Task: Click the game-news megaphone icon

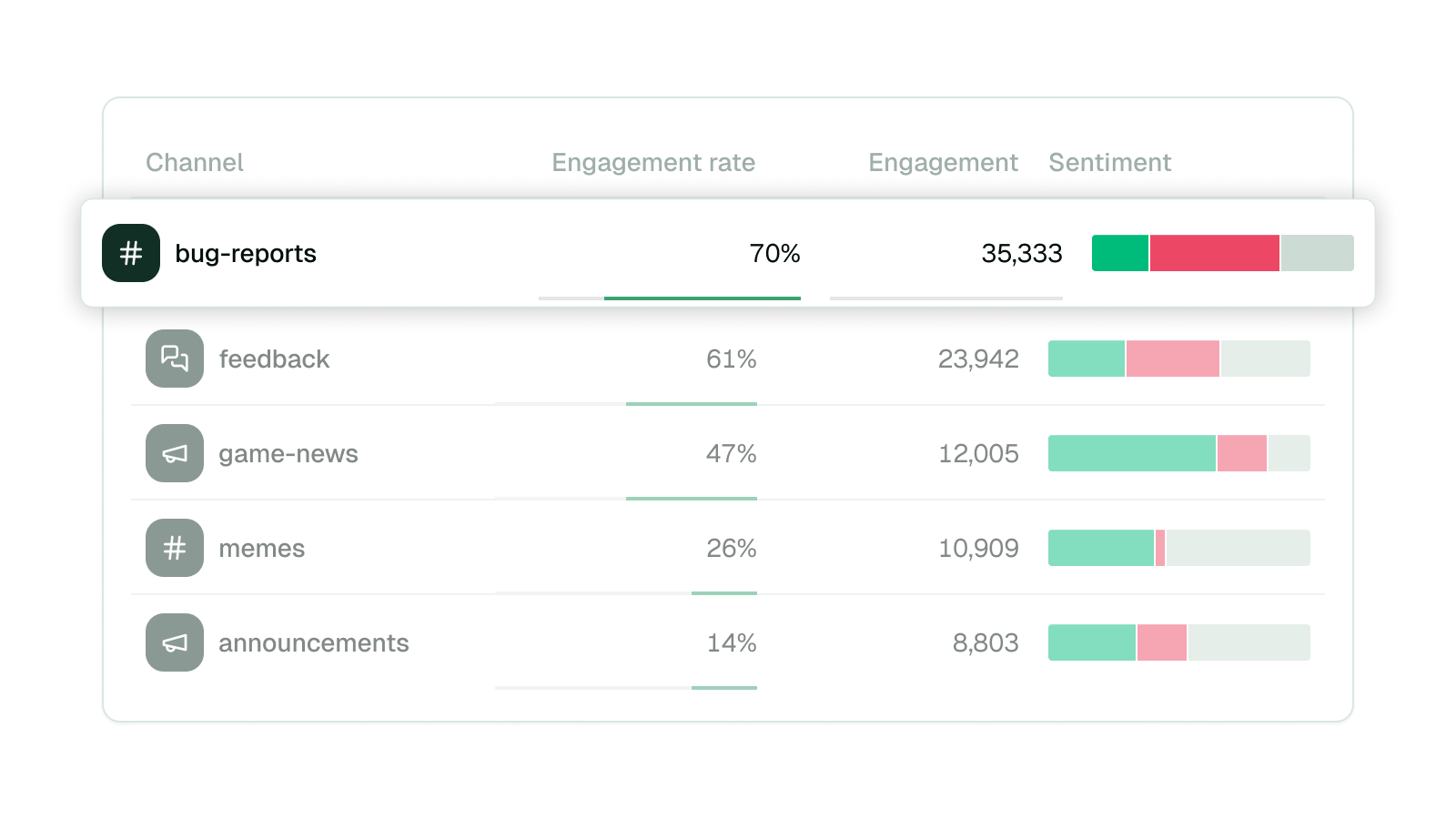Action: coord(174,453)
